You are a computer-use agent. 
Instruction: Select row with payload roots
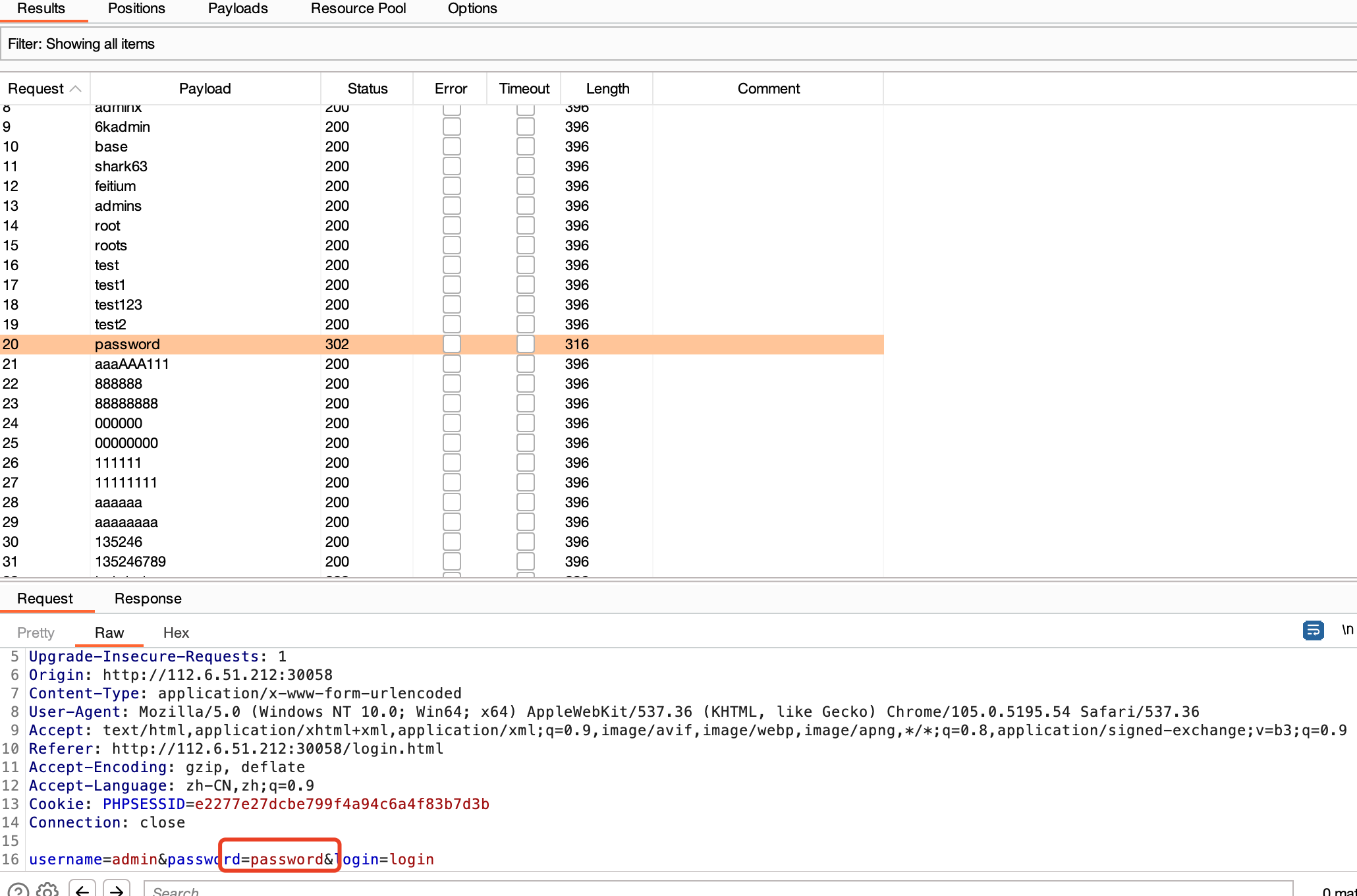click(x=441, y=245)
